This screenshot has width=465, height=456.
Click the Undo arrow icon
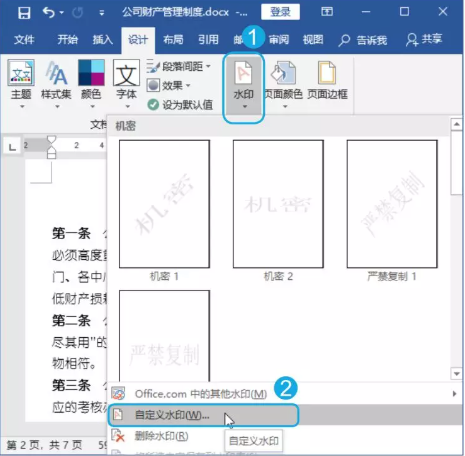[49, 13]
